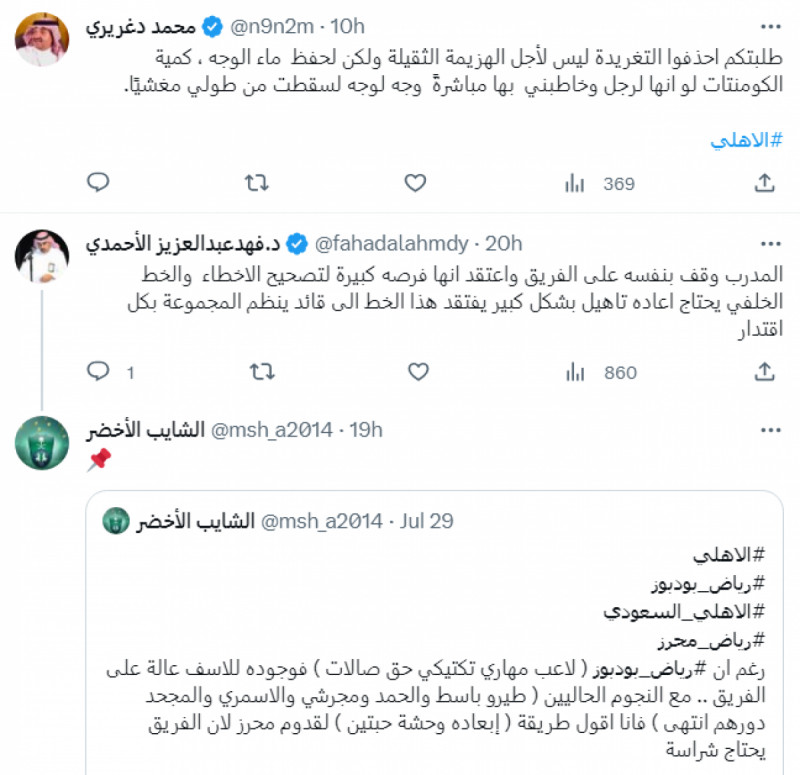Open the @fahadalahmdy profile handle
The width and height of the screenshot is (800, 775).
(394, 243)
